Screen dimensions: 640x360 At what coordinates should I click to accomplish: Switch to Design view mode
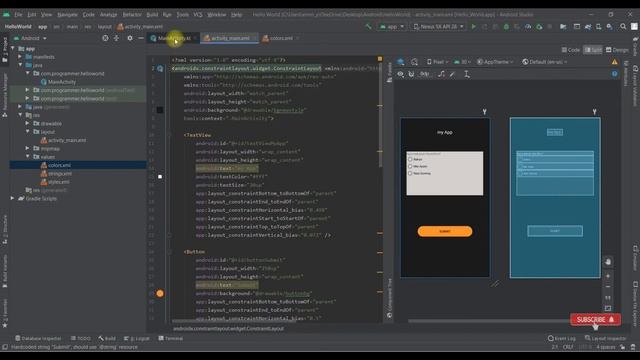pos(617,50)
